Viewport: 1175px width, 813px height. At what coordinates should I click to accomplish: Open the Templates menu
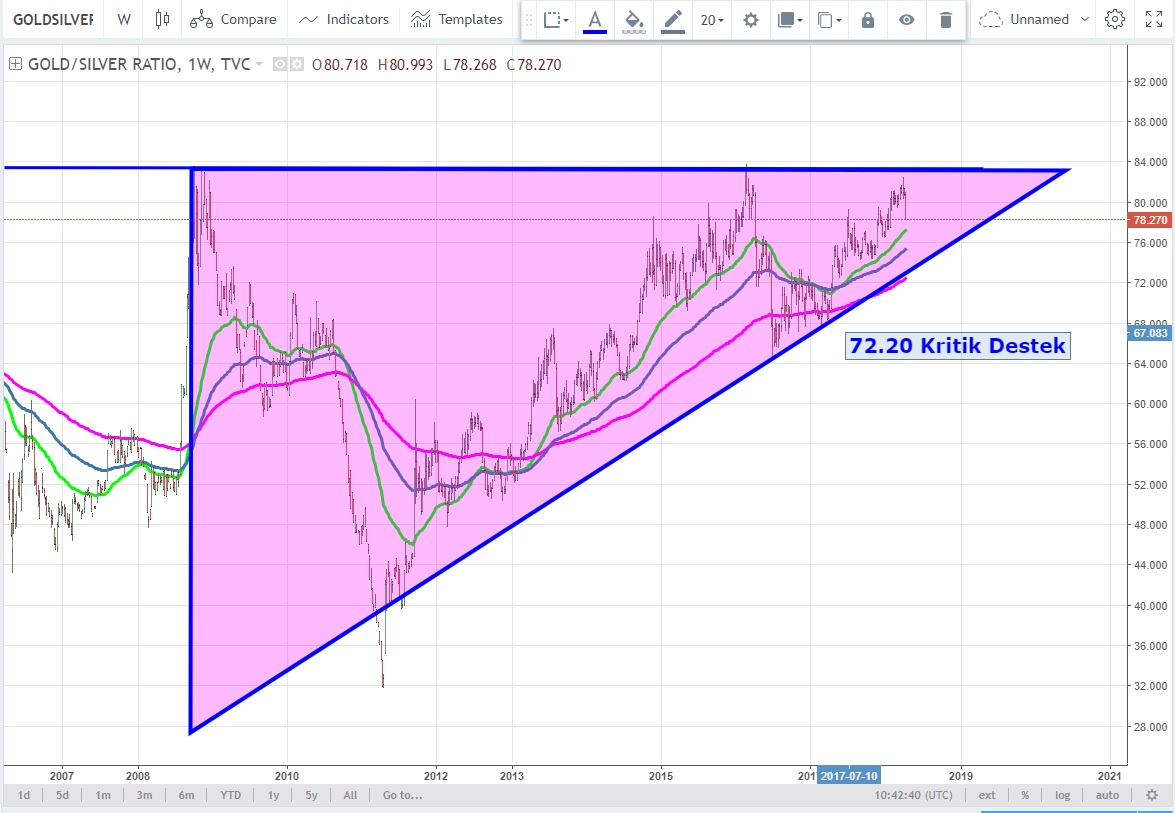456,19
